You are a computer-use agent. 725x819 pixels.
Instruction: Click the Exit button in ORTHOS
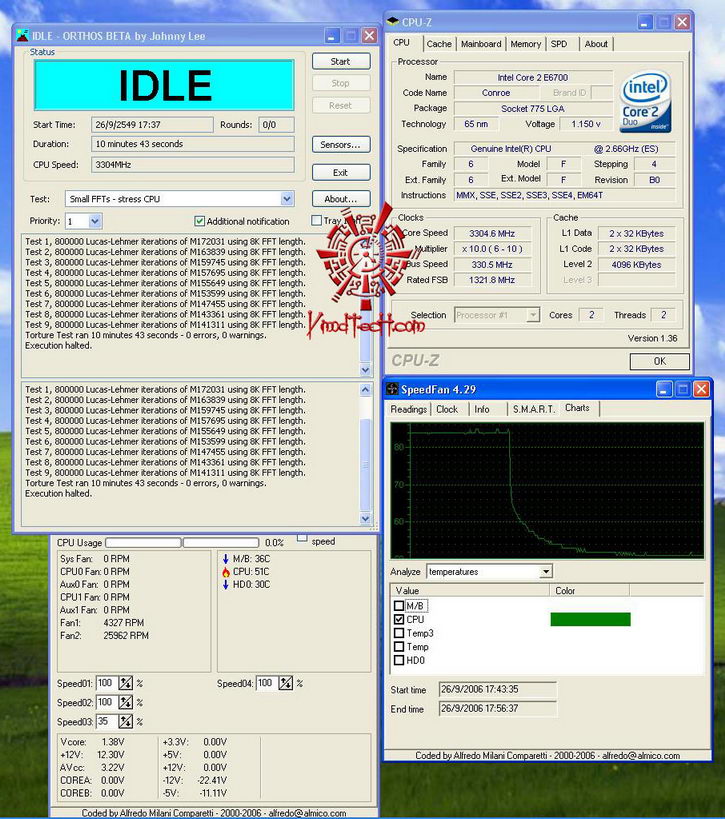[x=341, y=172]
